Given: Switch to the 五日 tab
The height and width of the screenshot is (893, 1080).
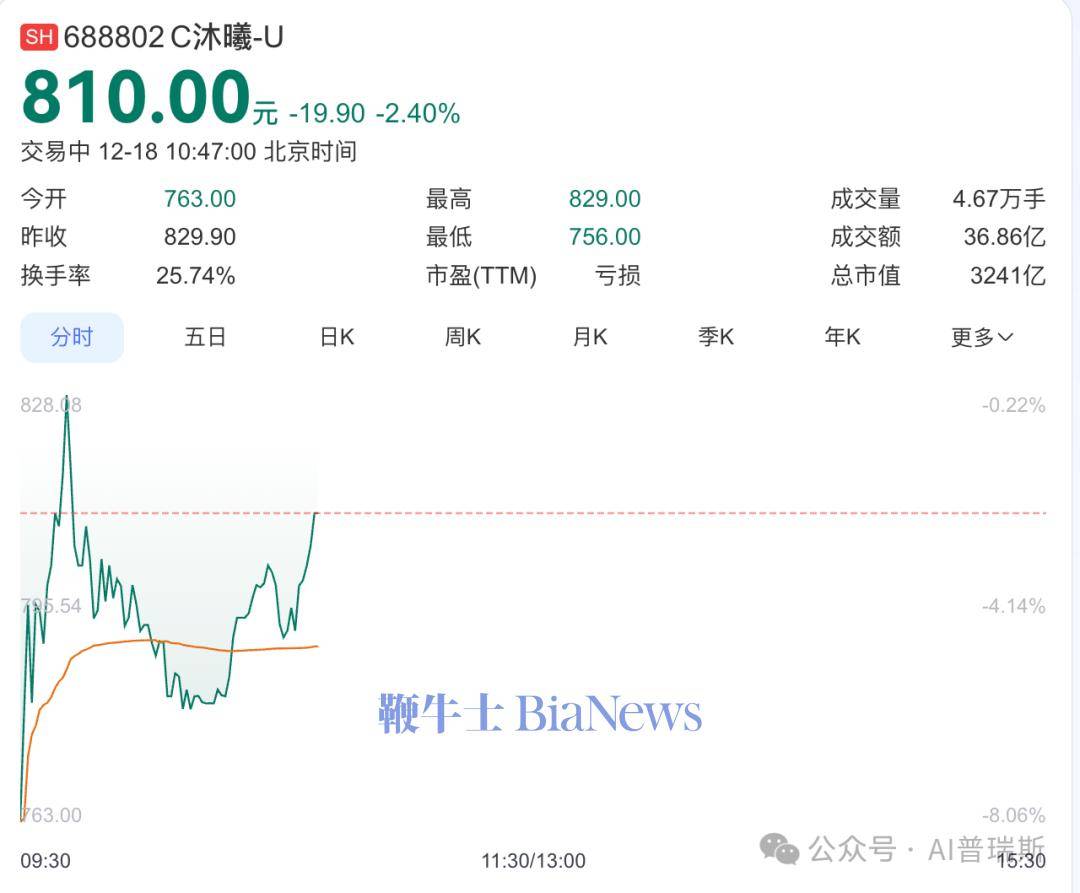Looking at the screenshot, I should click(x=205, y=337).
